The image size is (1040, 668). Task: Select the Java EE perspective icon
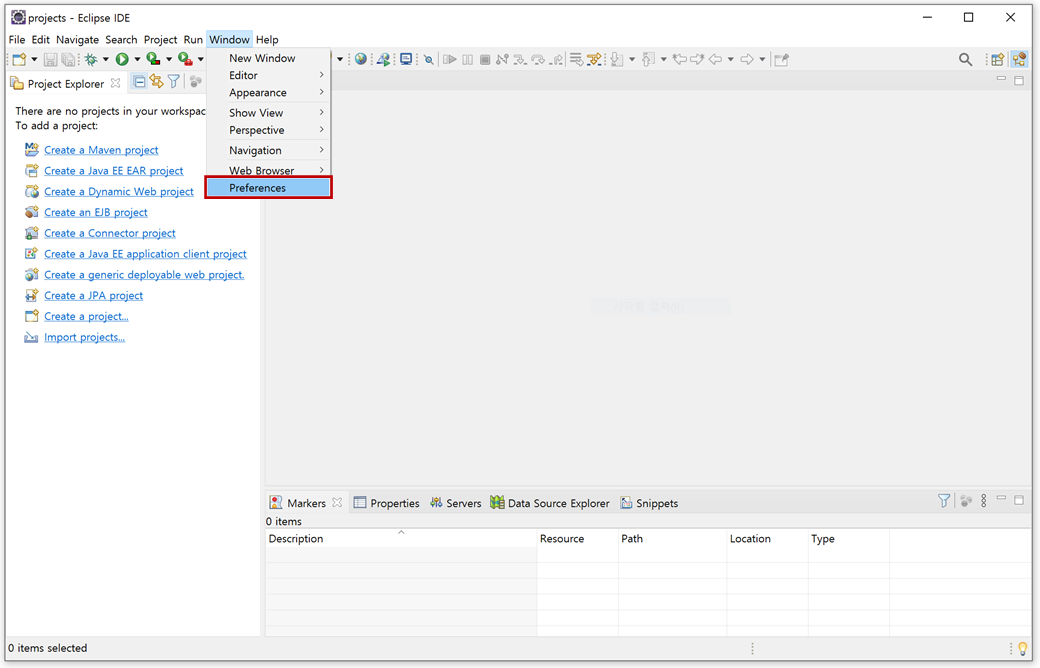click(1019, 60)
